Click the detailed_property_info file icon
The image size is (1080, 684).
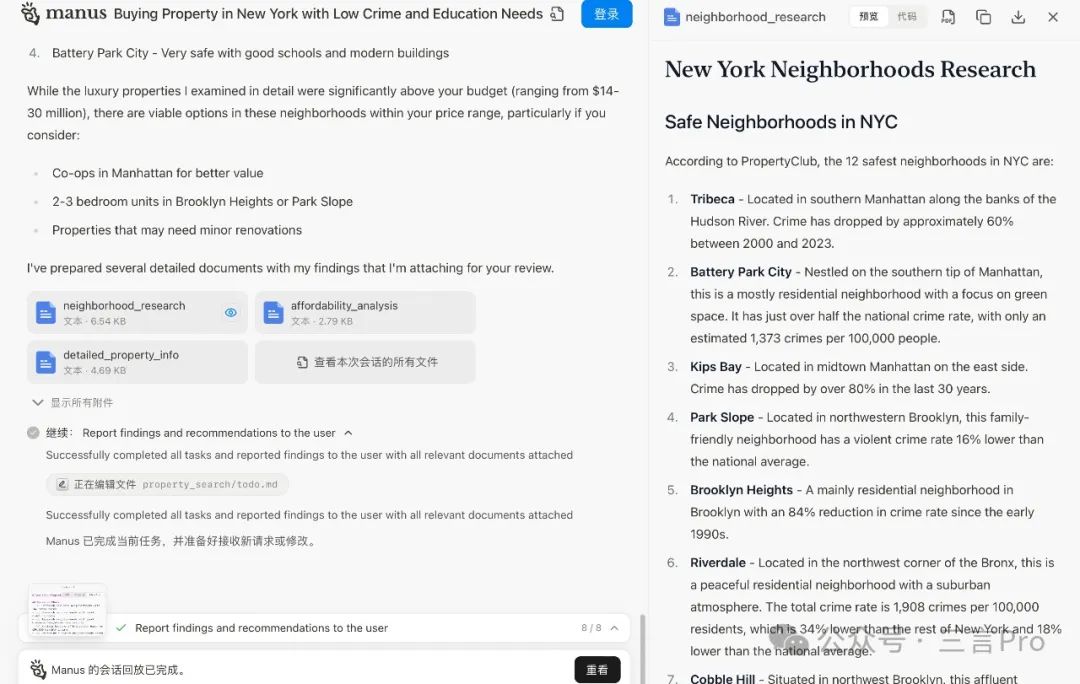click(45, 362)
